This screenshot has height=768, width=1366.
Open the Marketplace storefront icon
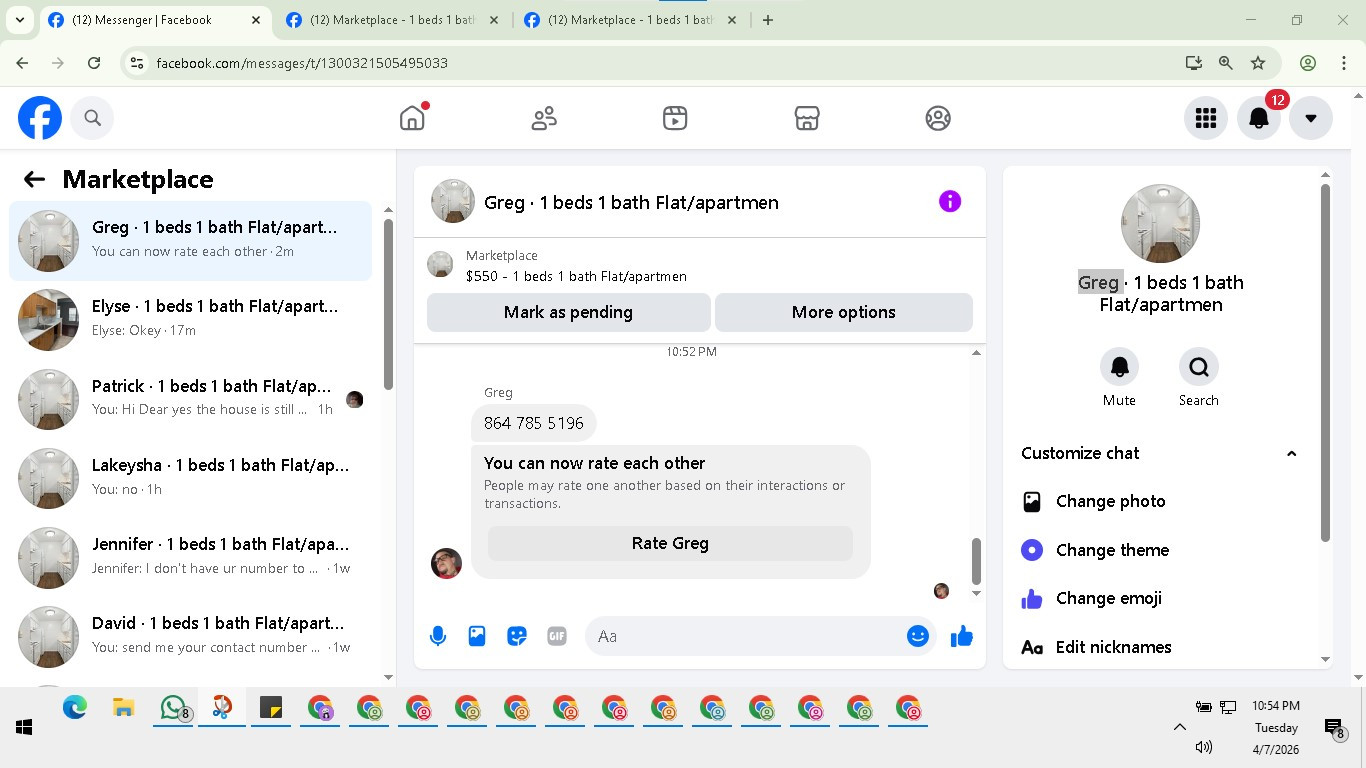[x=807, y=118]
